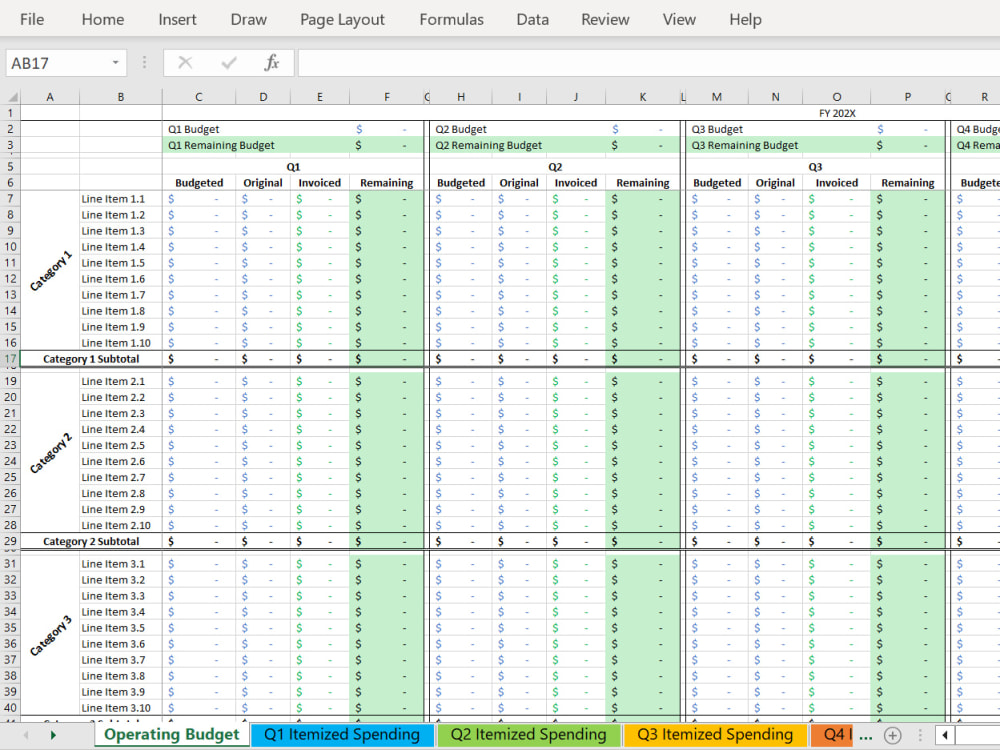Add a new worksheet with the plus button
Image resolution: width=1000 pixels, height=750 pixels.
tap(891, 734)
